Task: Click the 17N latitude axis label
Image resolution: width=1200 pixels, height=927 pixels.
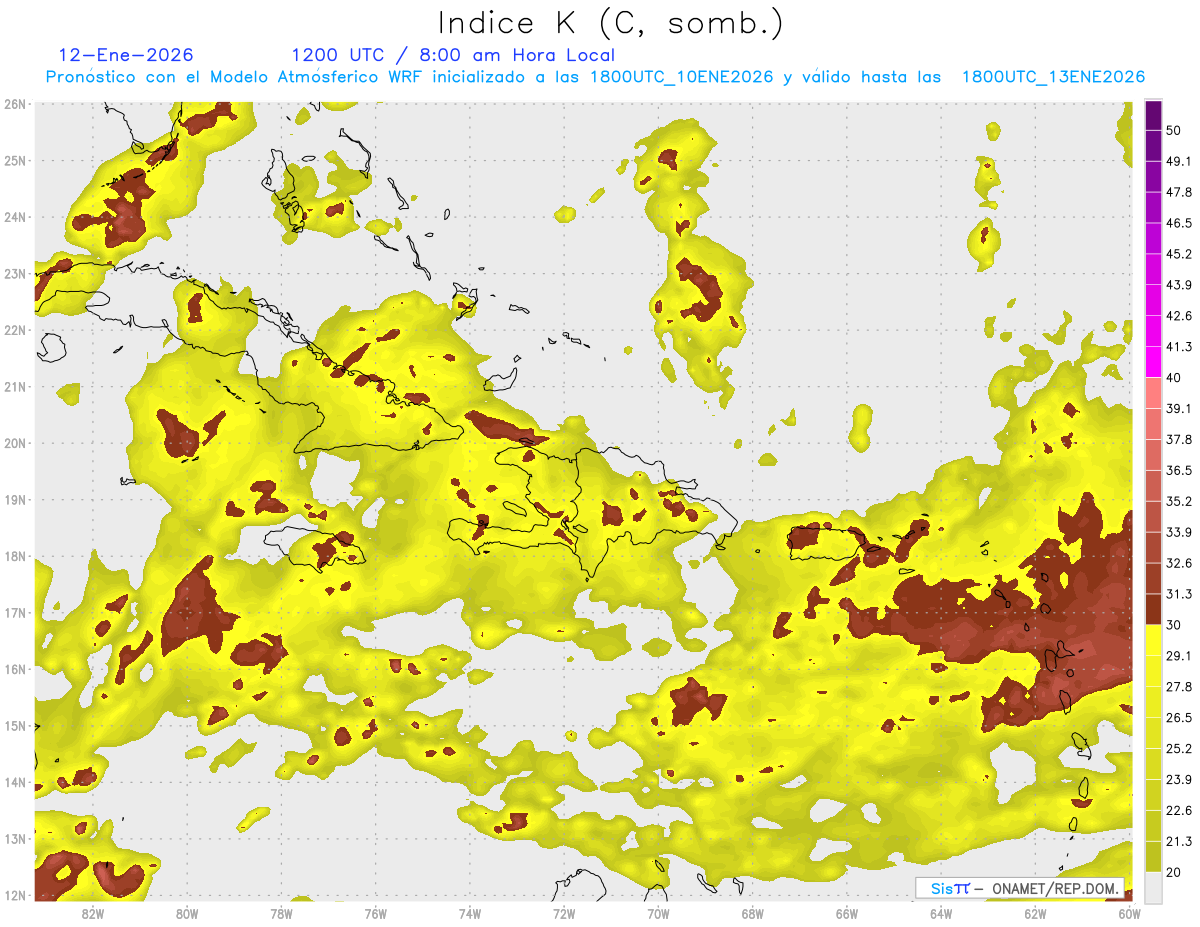Action: 15,612
